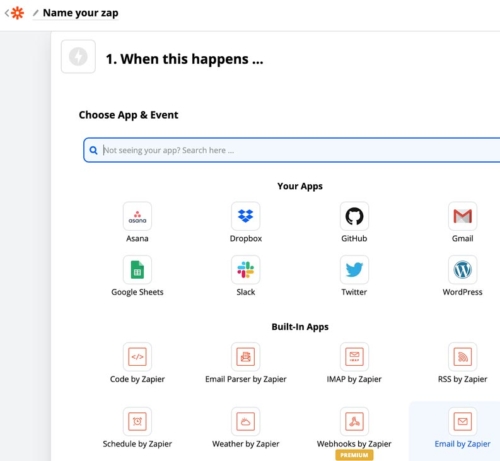Viewport: 500px width, 461px height.
Task: Select the Slack app icon
Action: 246,270
